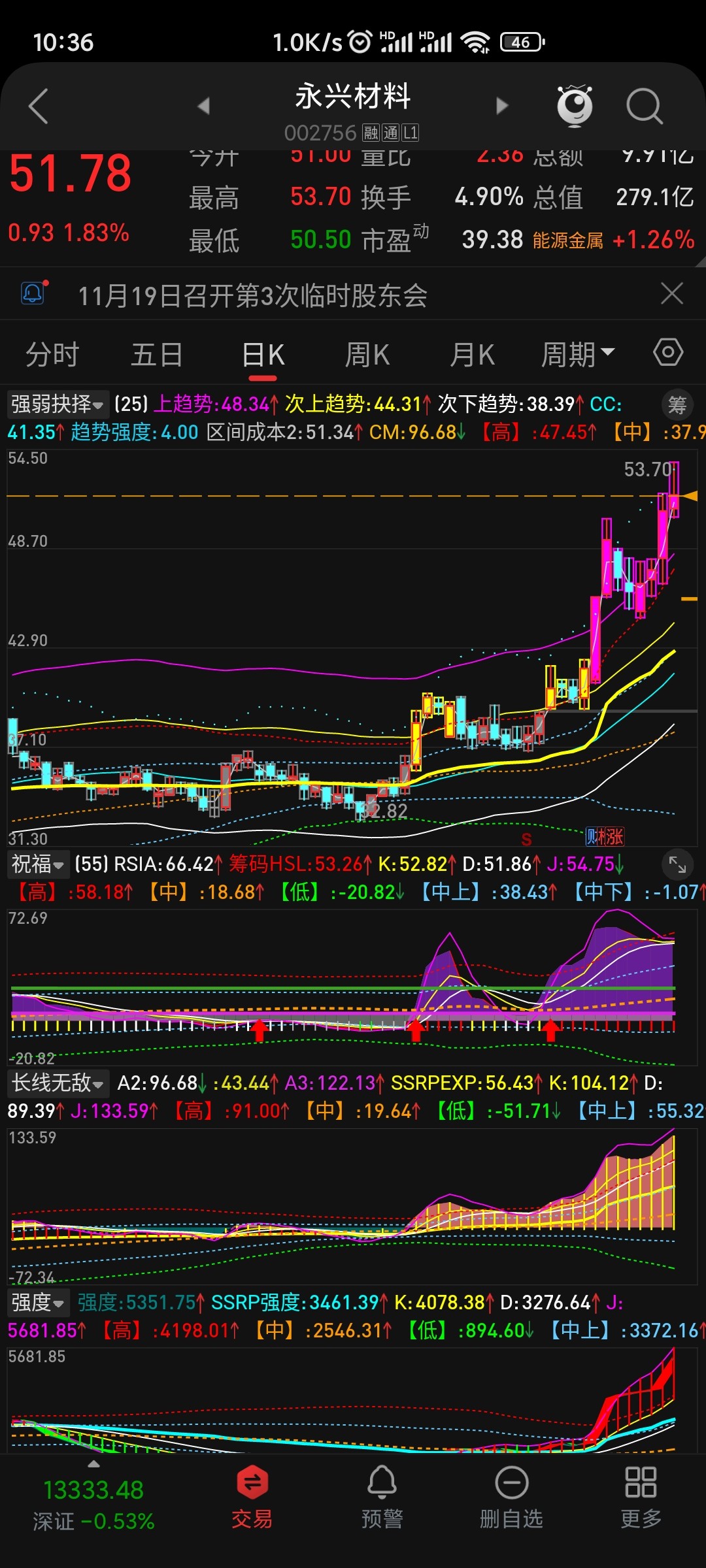
Task: Expand the 深证 index bar arrow
Action: [93, 1464]
